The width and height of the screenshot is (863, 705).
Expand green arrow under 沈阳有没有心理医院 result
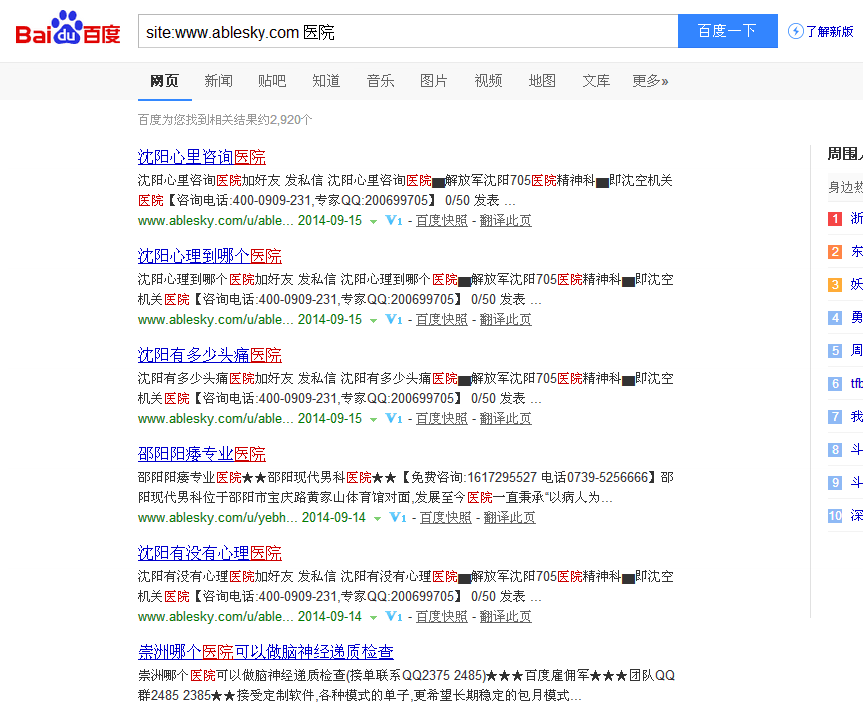tap(373, 618)
